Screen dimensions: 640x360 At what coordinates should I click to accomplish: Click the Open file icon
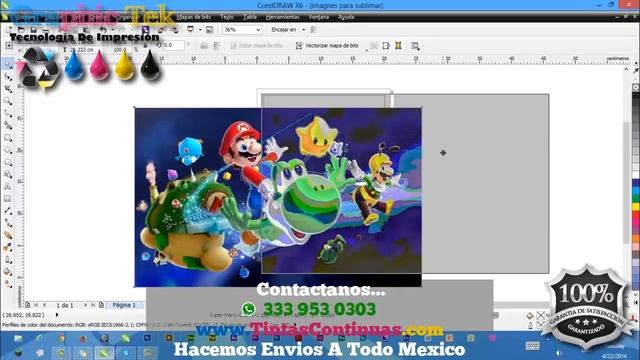[x=21, y=30]
